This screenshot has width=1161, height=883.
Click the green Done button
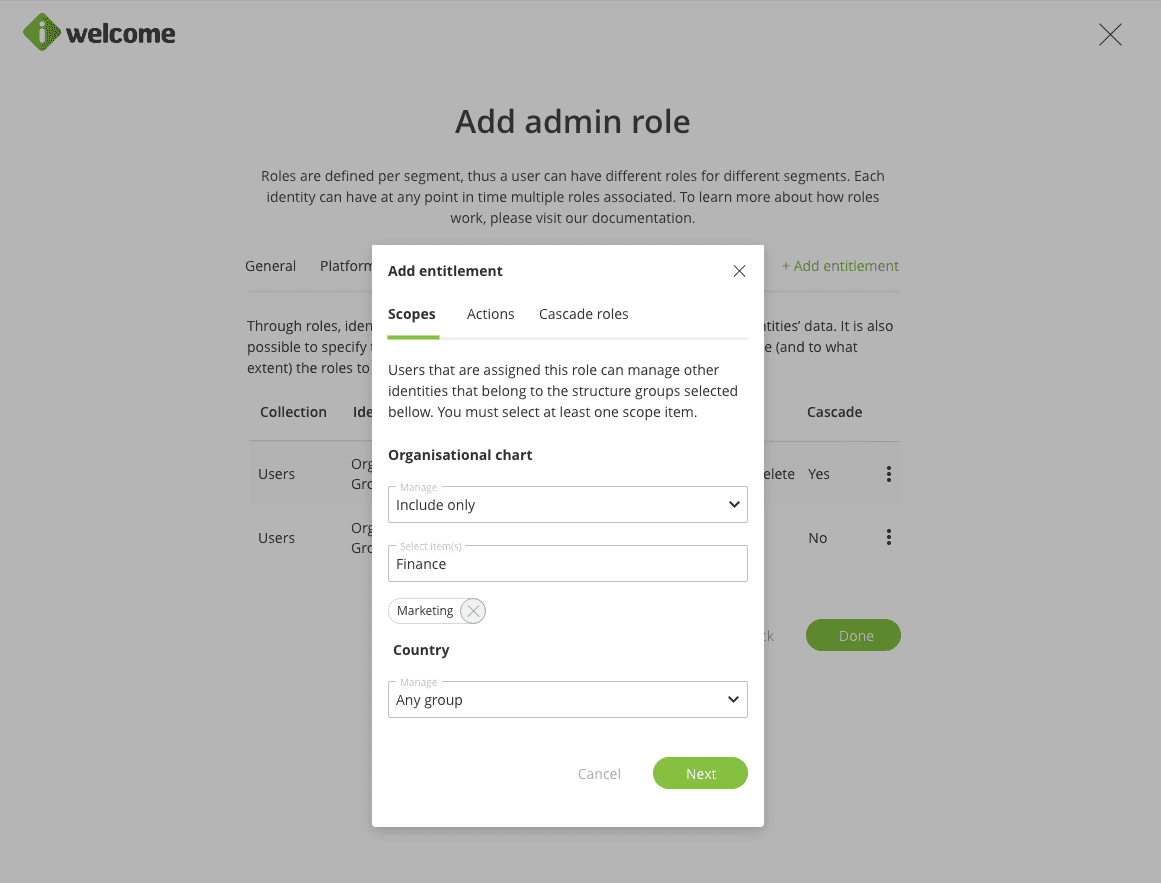[x=853, y=636]
